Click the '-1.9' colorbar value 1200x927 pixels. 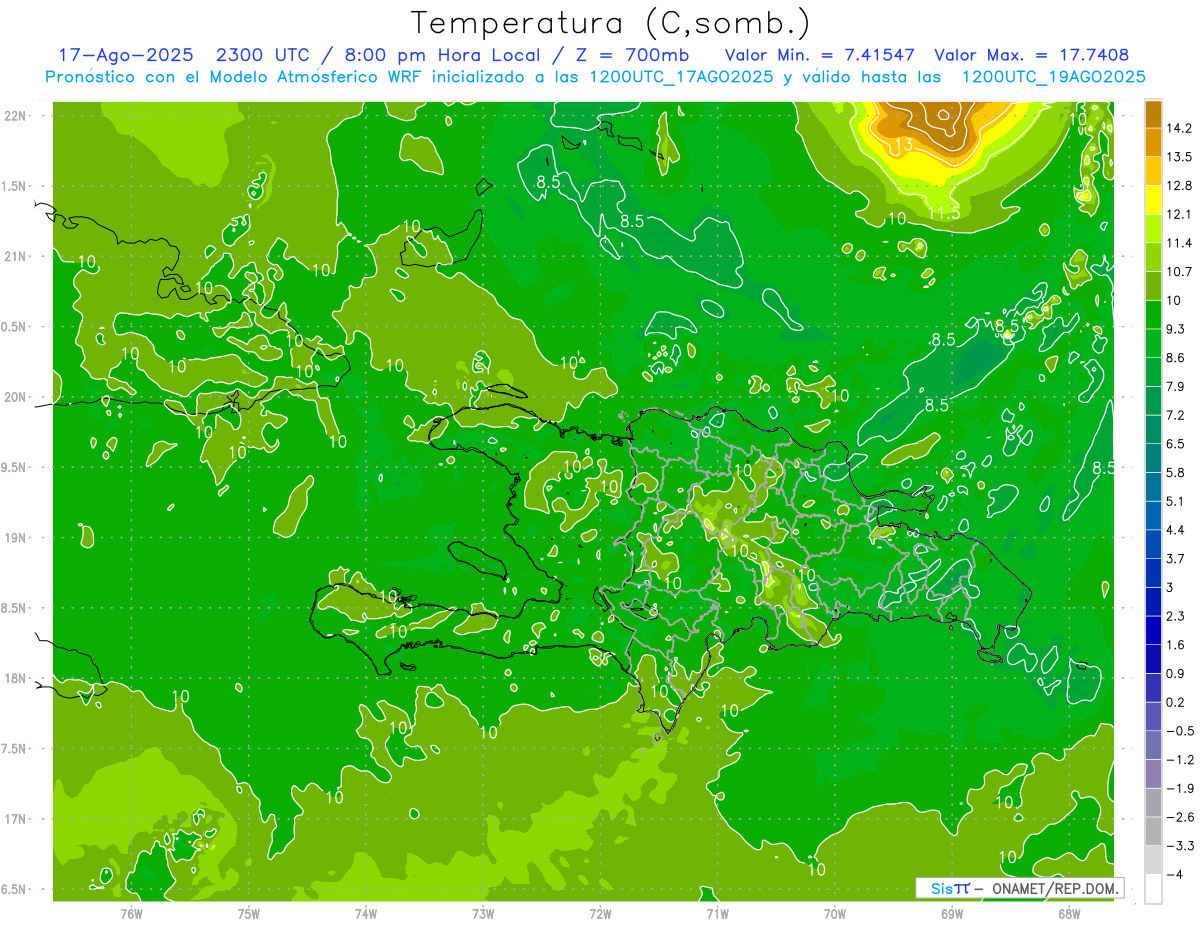coord(1179,788)
